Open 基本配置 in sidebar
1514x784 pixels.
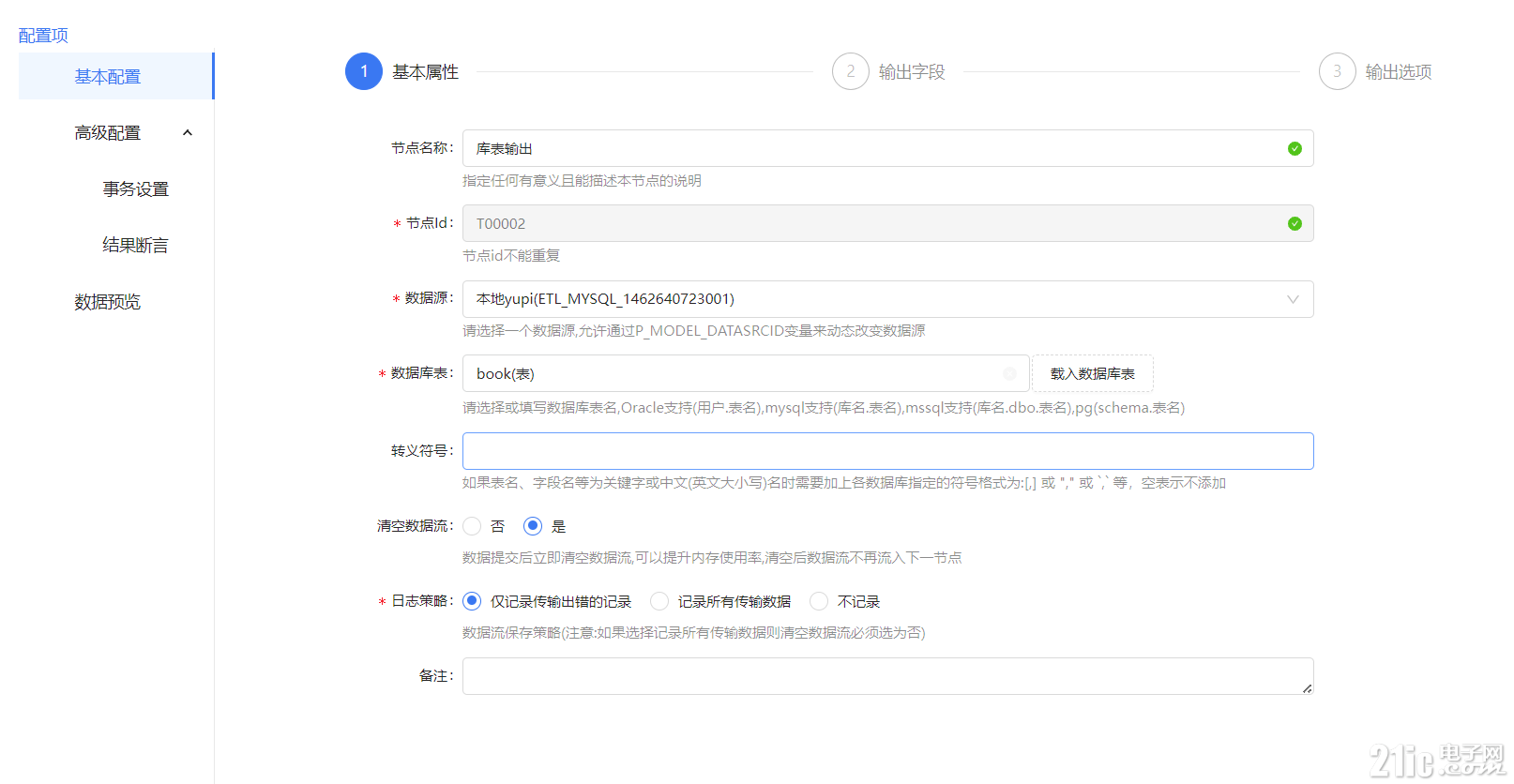(116, 76)
